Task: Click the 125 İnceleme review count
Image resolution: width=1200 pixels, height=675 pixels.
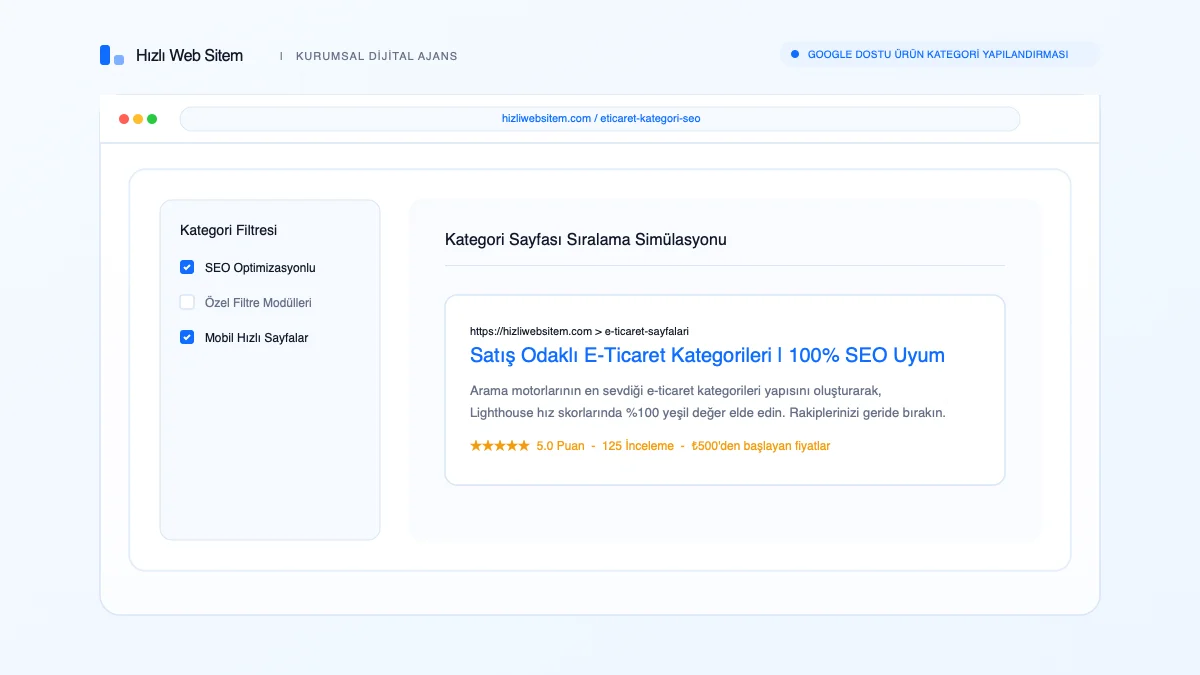Action: pos(638,446)
